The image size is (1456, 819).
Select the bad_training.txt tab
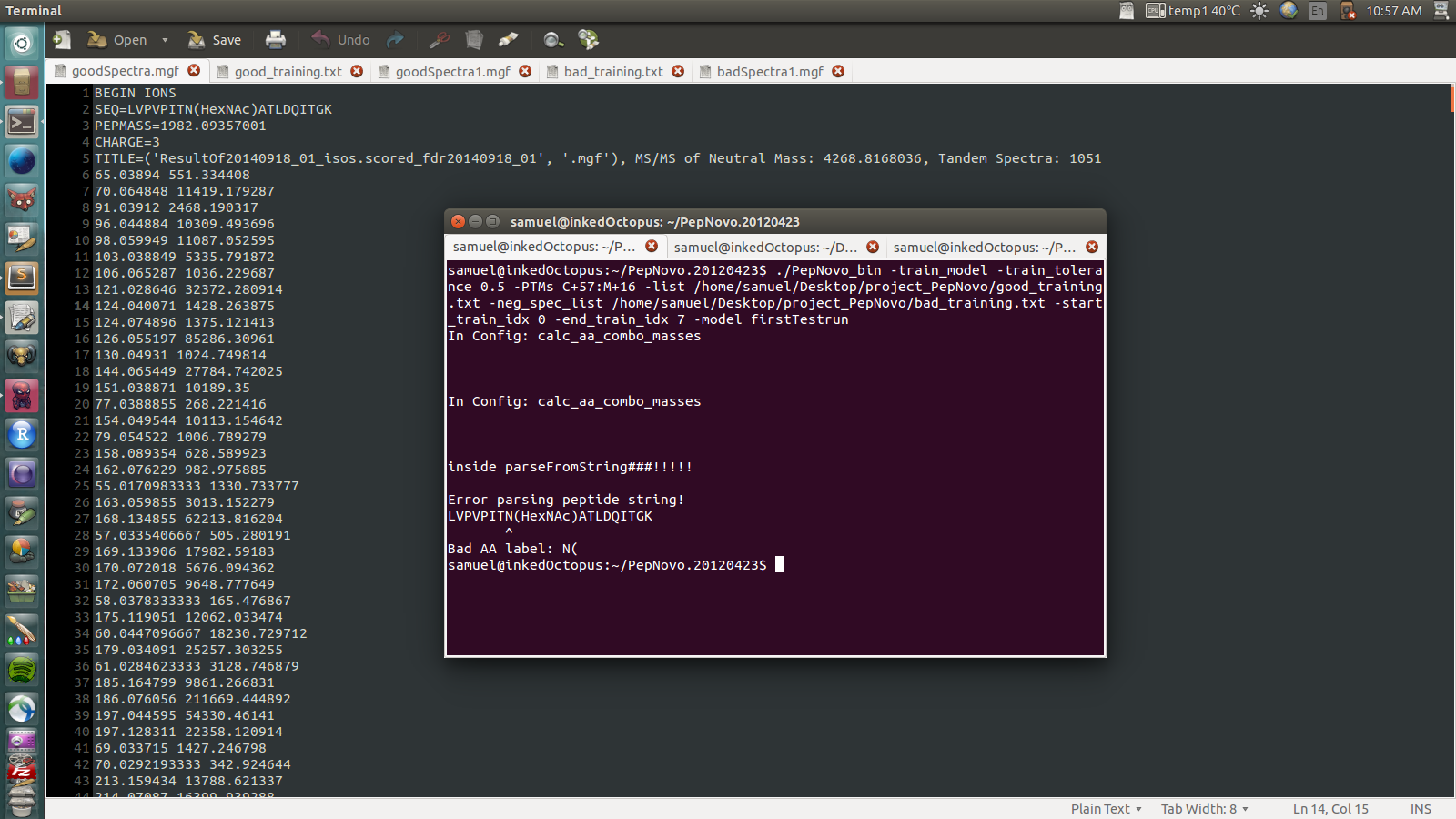[613, 72]
